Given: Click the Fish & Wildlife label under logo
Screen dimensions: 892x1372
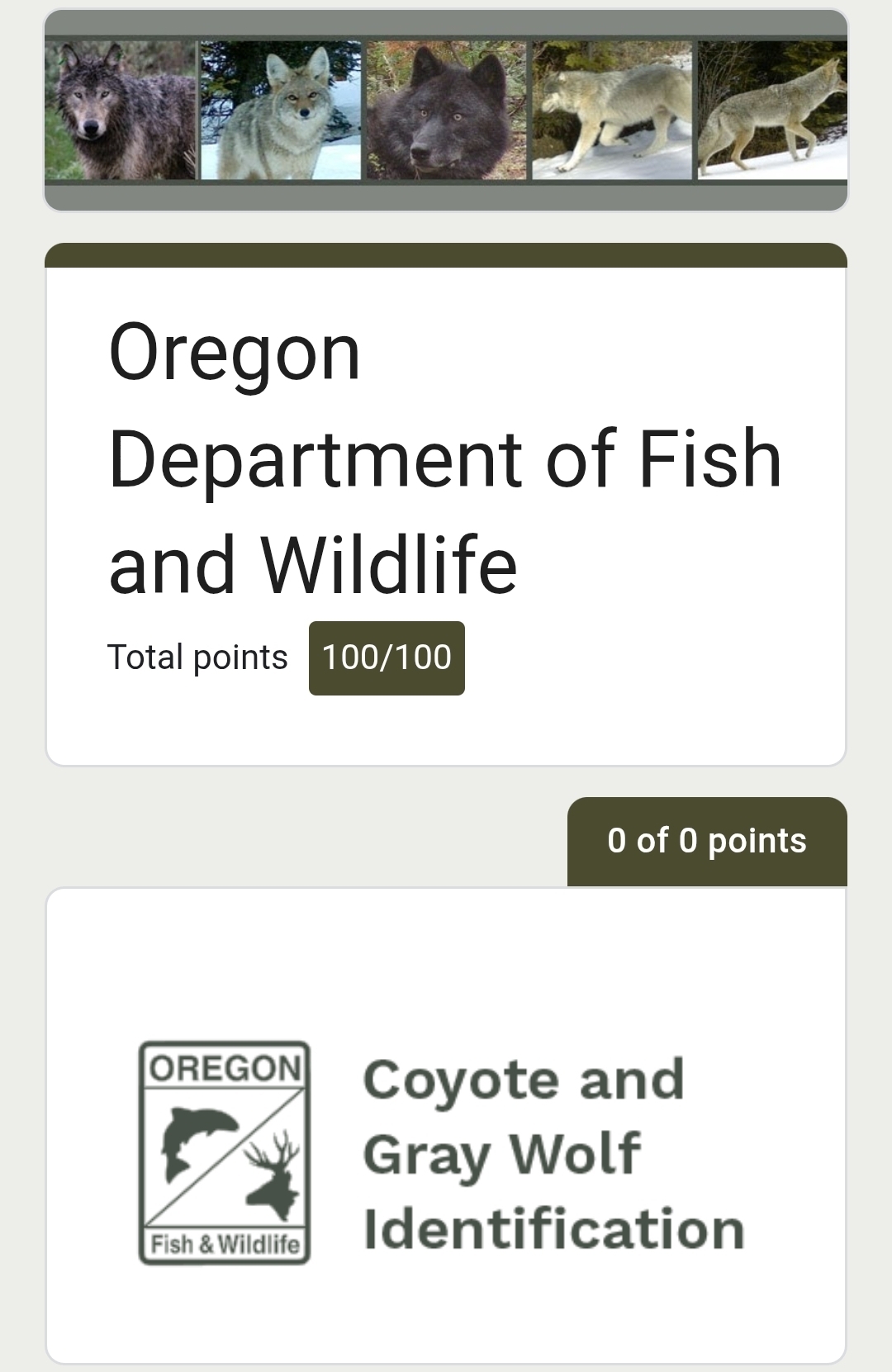Looking at the screenshot, I should pyautogui.click(x=225, y=1243).
